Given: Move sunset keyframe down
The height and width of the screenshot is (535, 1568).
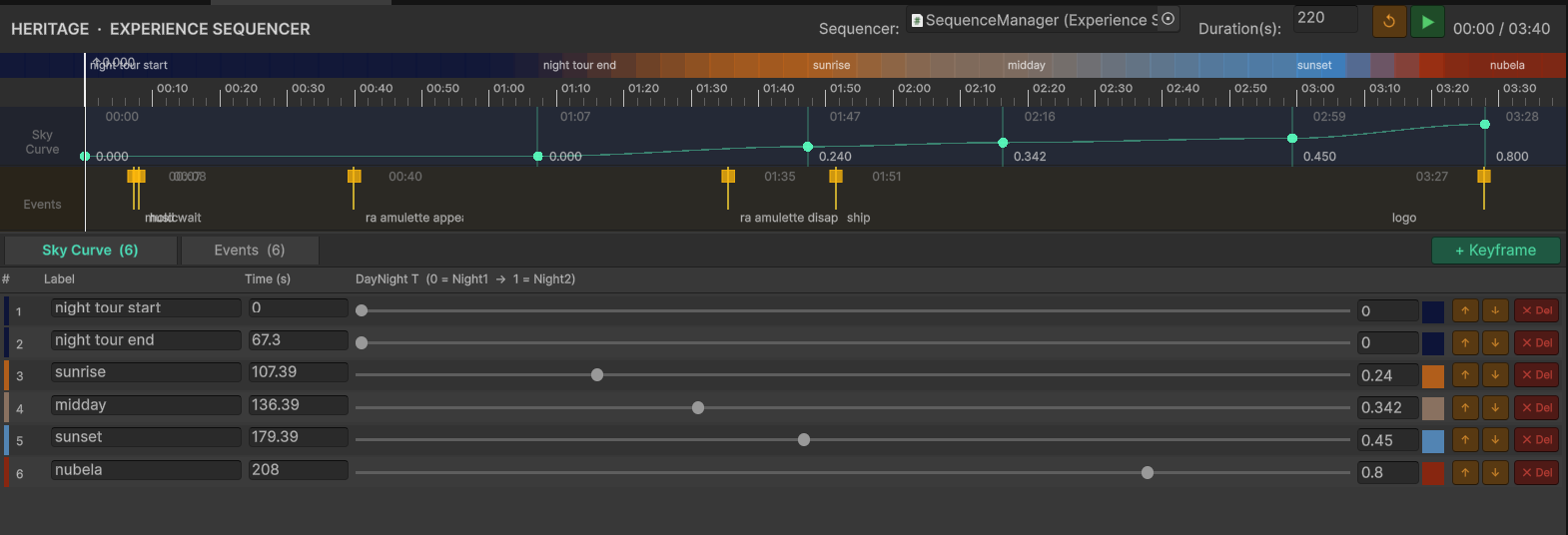Looking at the screenshot, I should pos(1495,440).
